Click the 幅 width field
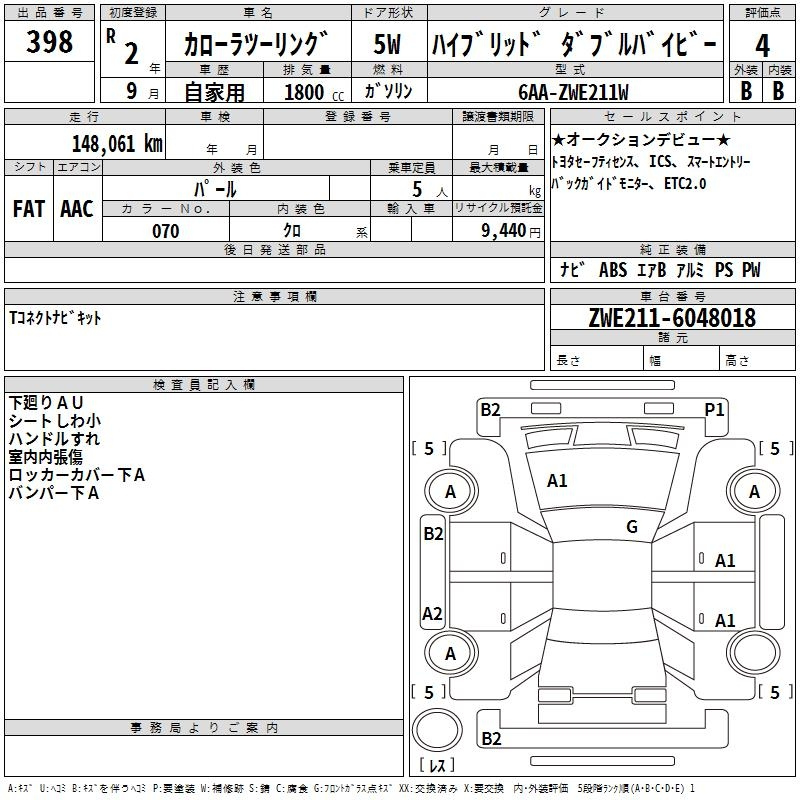 tap(682, 360)
